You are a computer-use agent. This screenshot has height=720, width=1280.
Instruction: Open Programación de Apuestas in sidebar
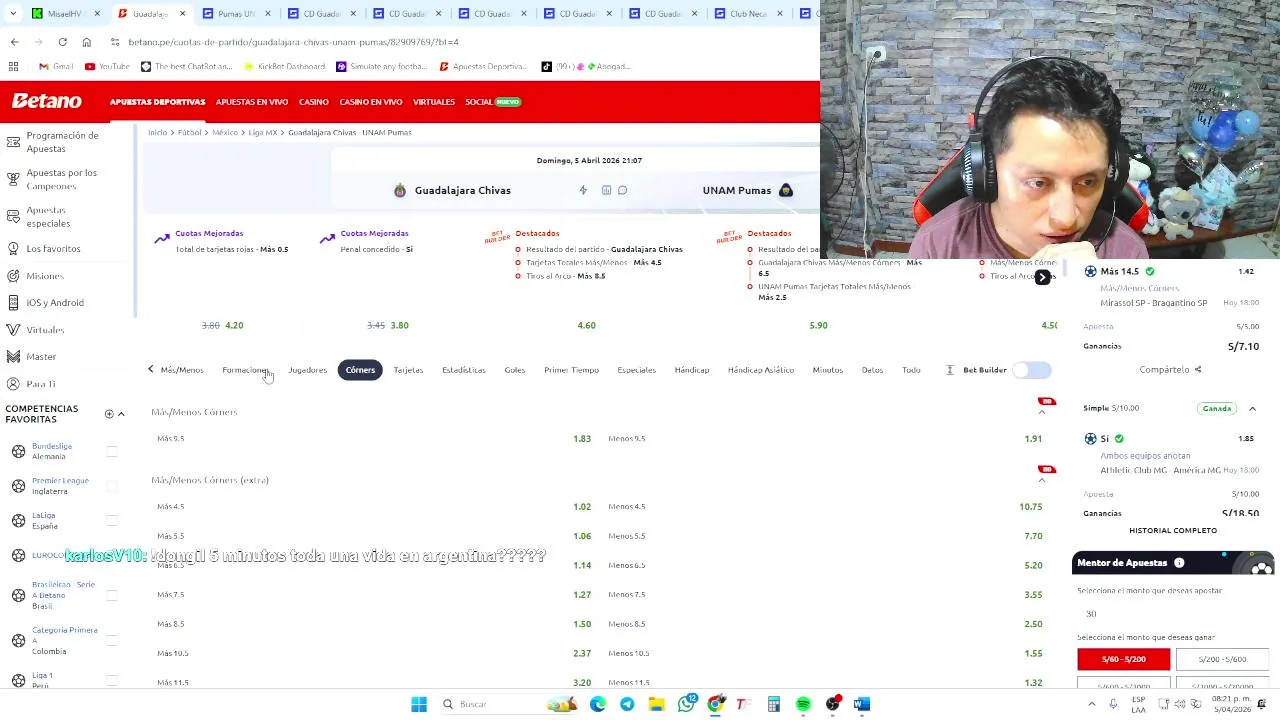(62, 142)
